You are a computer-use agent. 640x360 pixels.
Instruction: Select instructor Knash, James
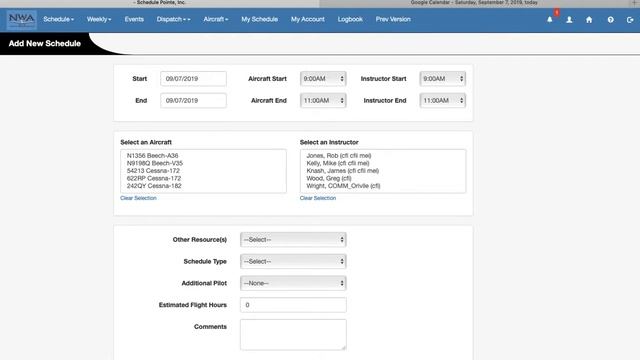click(342, 171)
